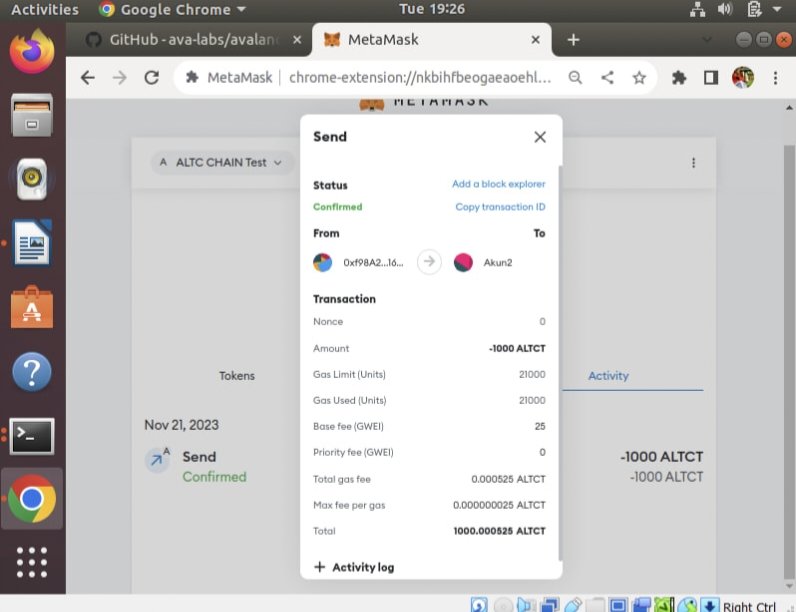The height and width of the screenshot is (612, 796).
Task: Open Help from the dock
Action: pos(32,371)
